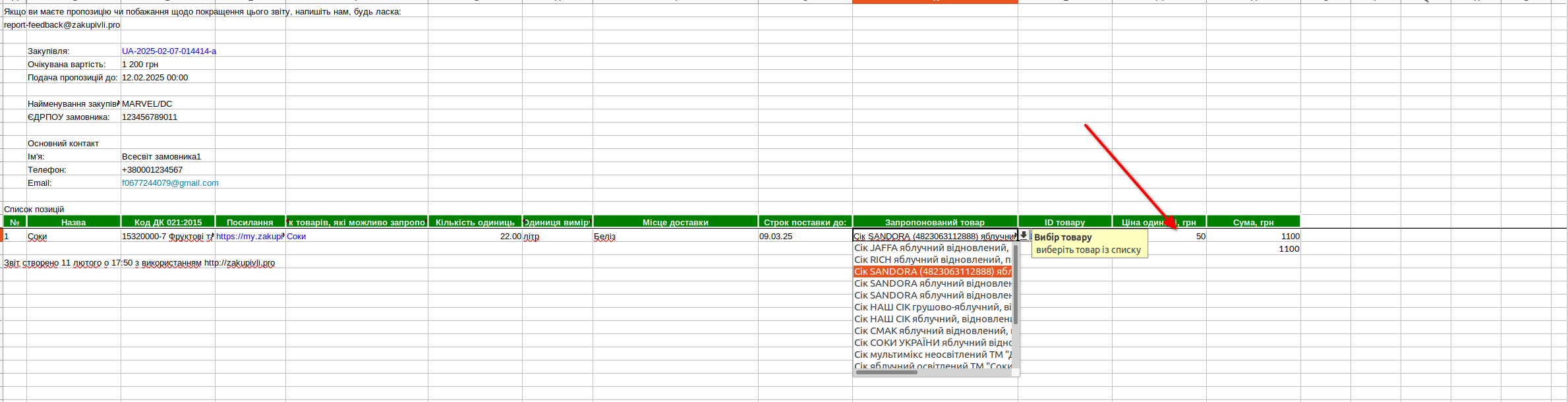The image size is (1568, 402).
Task: Click the delivery date cell 09.03.25
Action: (x=804, y=236)
